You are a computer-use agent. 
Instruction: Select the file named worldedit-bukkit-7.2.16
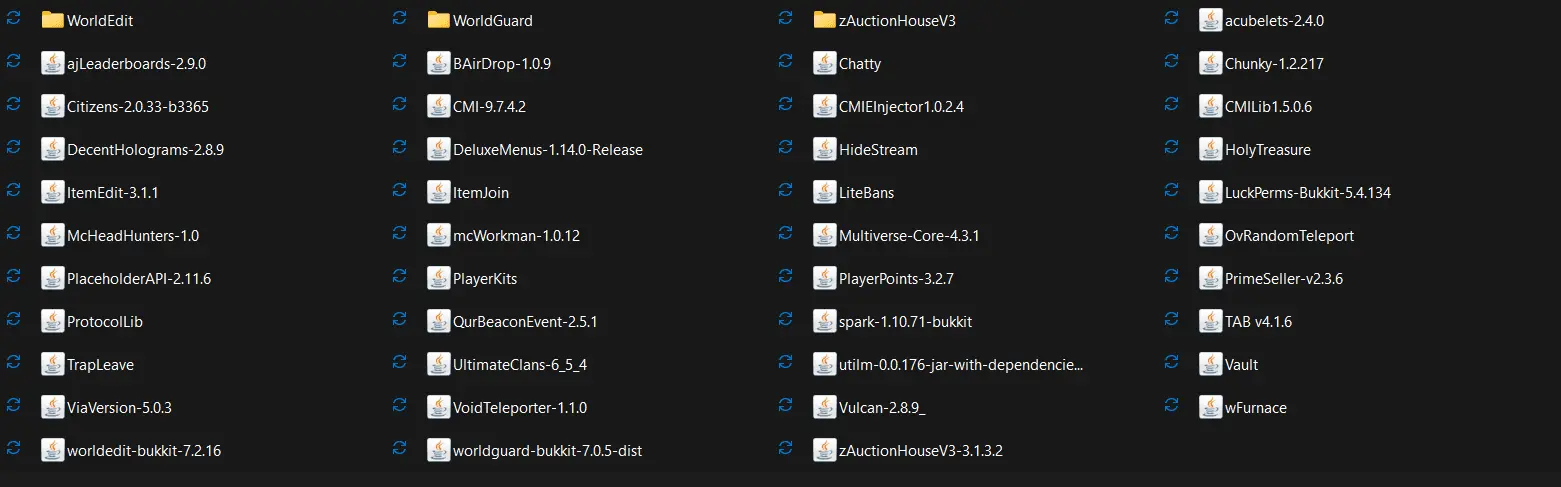[144, 451]
